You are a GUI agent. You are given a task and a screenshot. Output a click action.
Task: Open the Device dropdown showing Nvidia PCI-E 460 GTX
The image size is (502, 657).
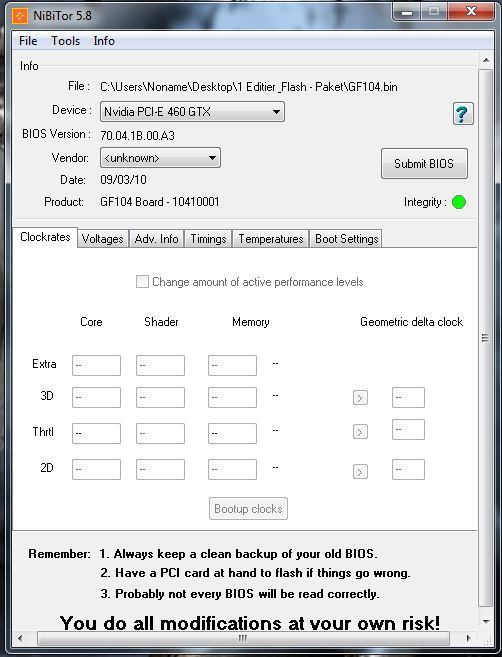[x=192, y=112]
